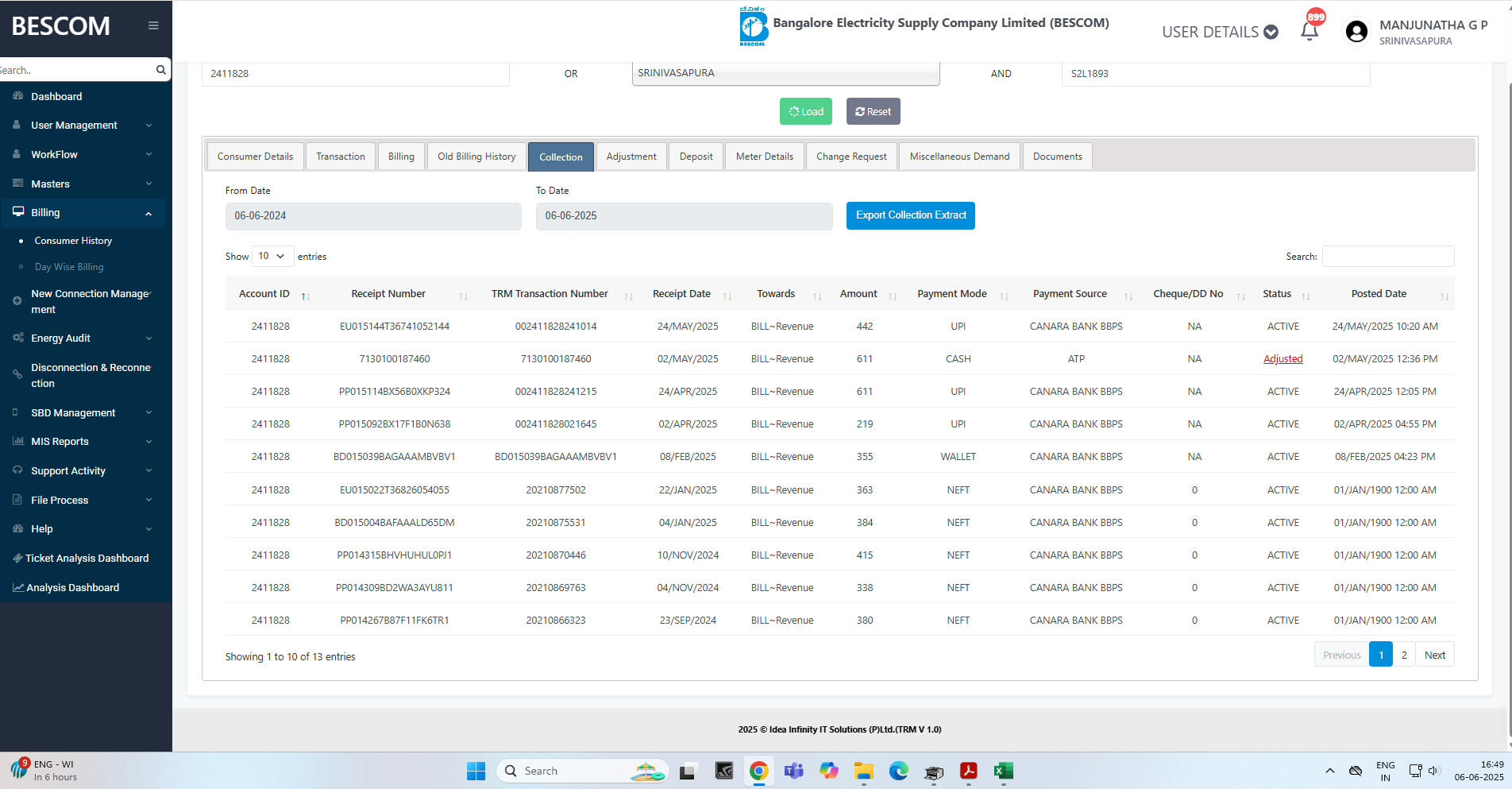This screenshot has height=789, width=1512.
Task: Sort table by Towards column arrows
Action: (817, 296)
